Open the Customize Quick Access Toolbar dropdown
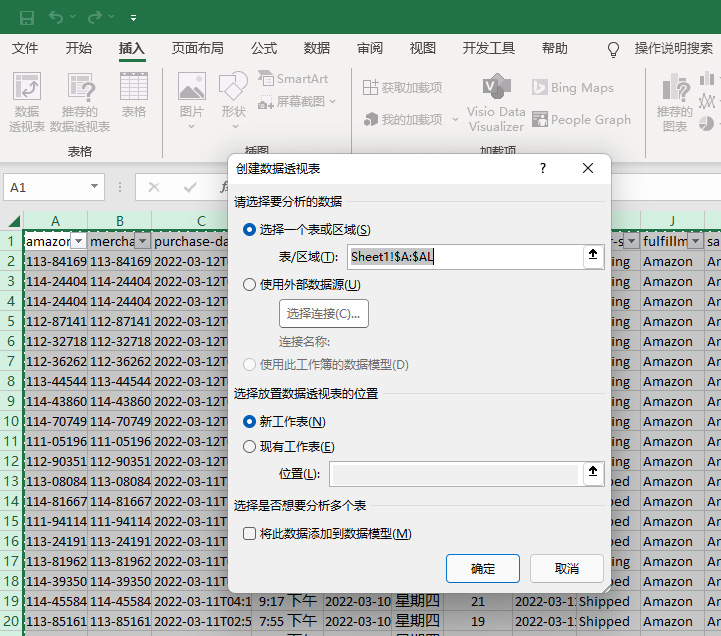The height and width of the screenshot is (636, 721). [x=133, y=18]
